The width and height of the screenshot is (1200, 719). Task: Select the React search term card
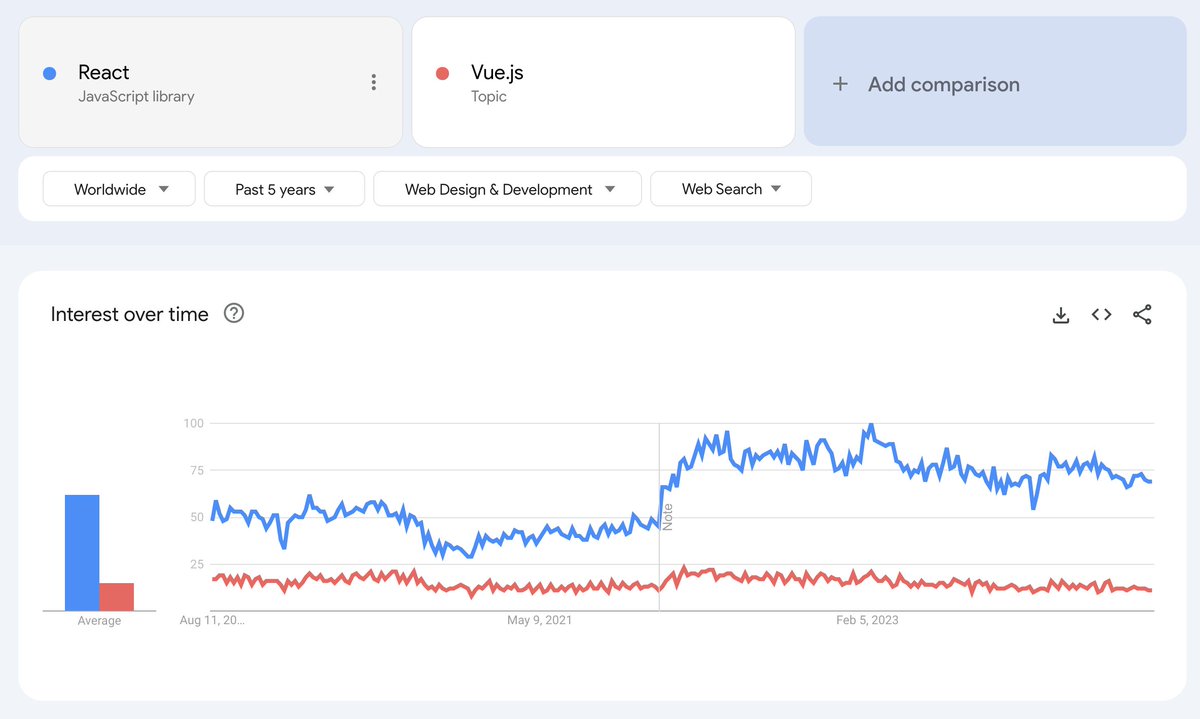210,83
